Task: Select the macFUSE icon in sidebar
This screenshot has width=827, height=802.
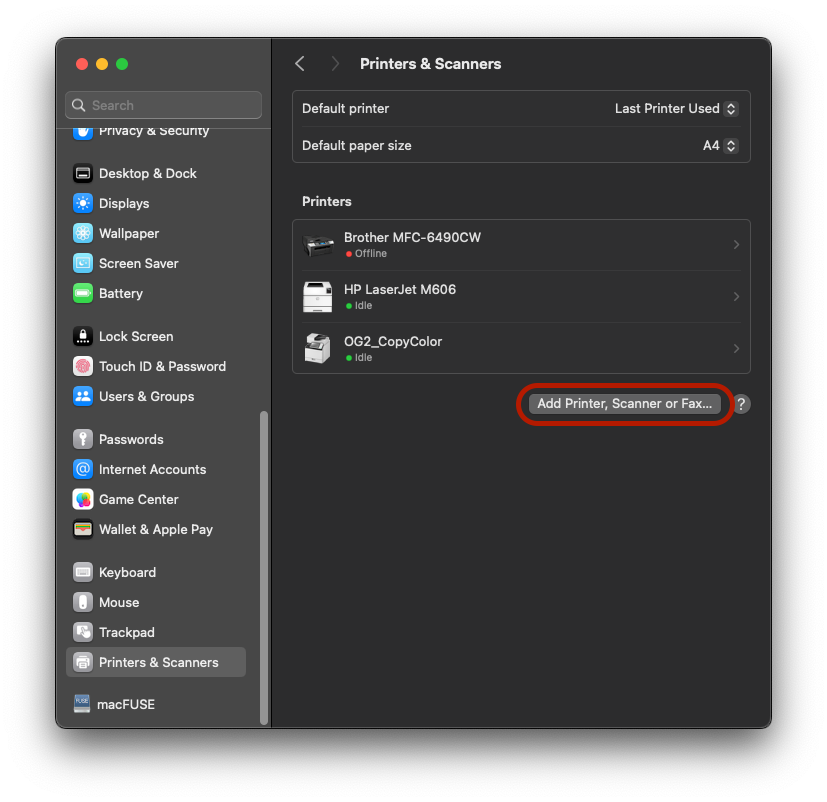Action: pos(83,704)
